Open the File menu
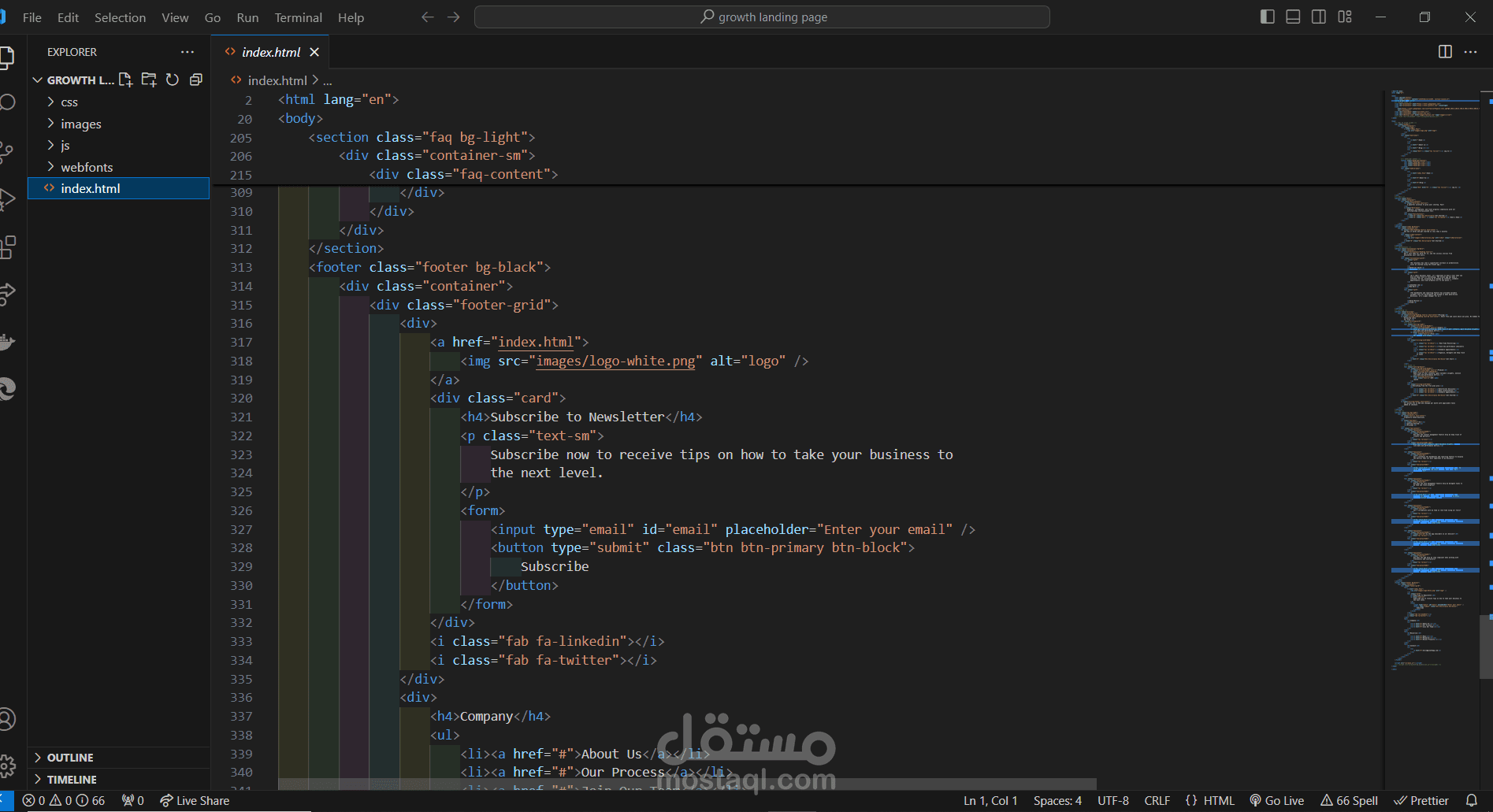This screenshot has height=812, width=1493. tap(32, 17)
